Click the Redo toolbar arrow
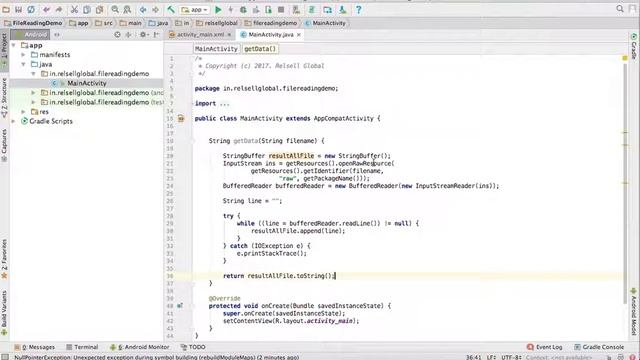 click(59, 9)
